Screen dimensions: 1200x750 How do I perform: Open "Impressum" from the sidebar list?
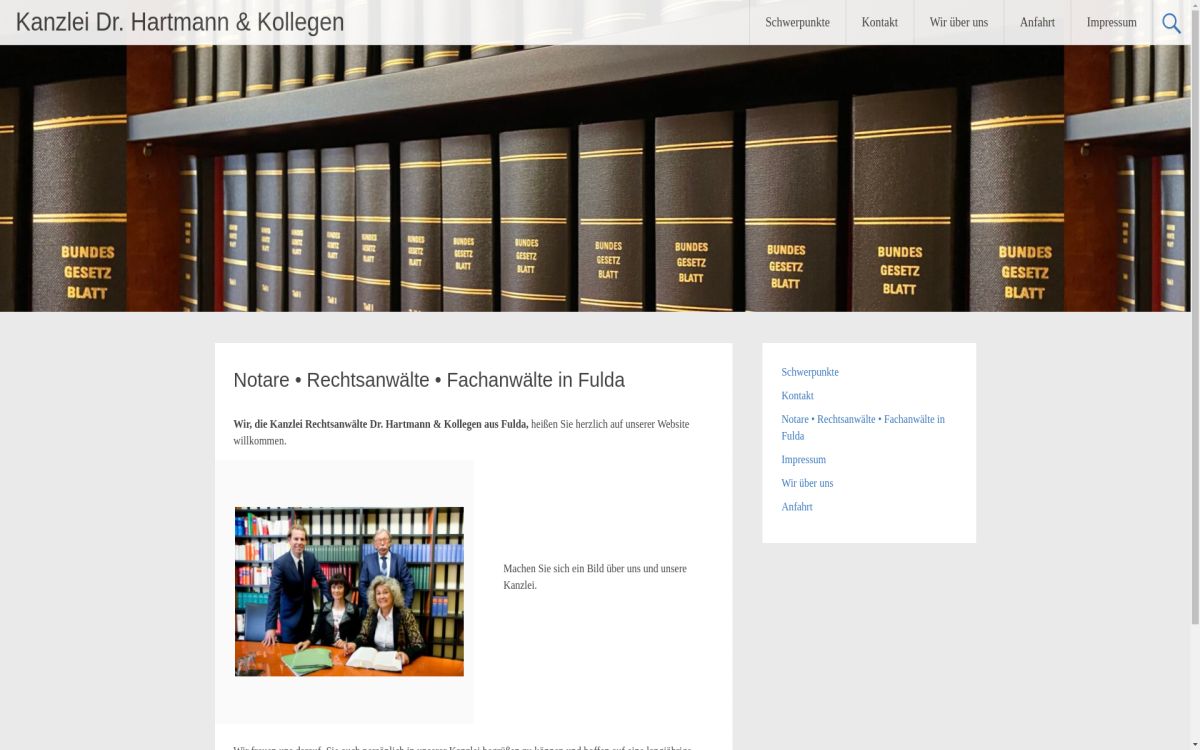803,459
